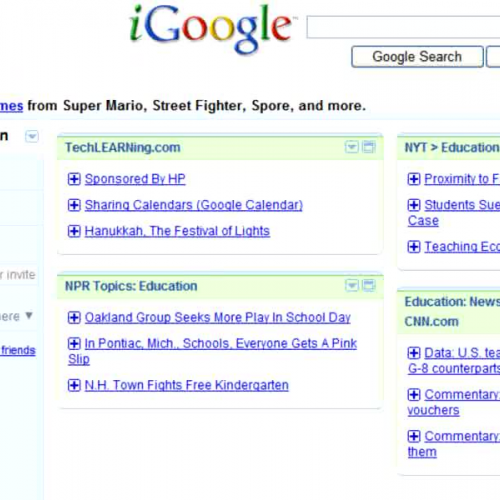
Task: Expand the In Pontiac, Mich. story
Action: tap(74, 343)
